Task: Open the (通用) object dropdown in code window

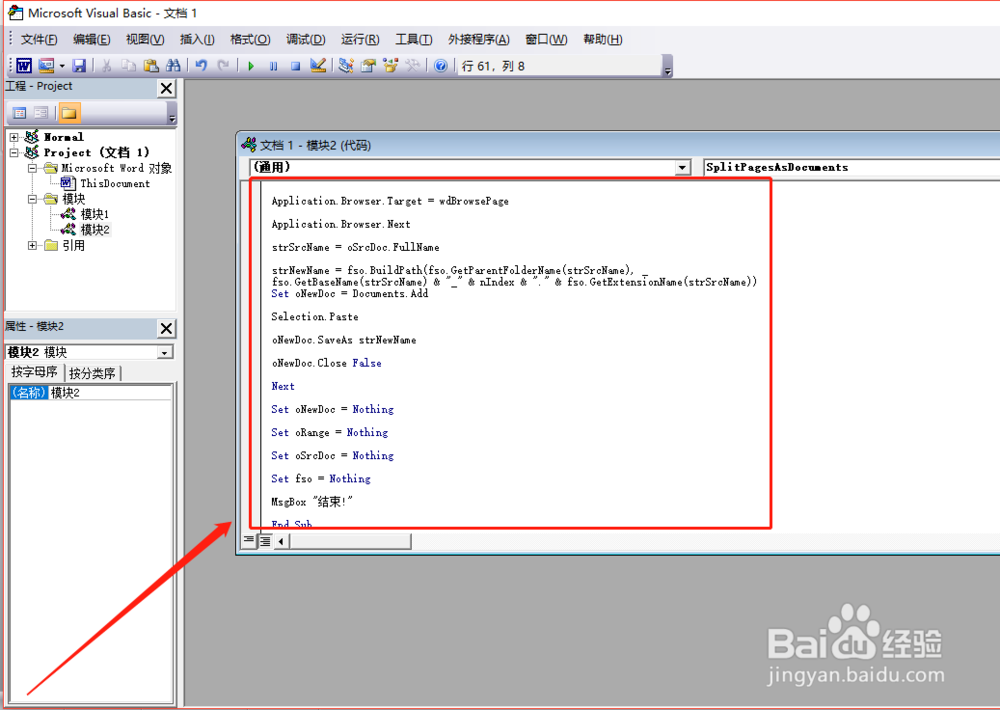Action: pyautogui.click(x=682, y=167)
